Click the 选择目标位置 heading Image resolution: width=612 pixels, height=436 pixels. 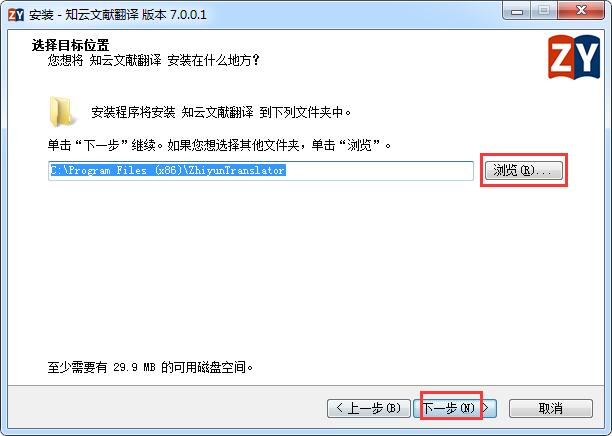[x=70, y=45]
